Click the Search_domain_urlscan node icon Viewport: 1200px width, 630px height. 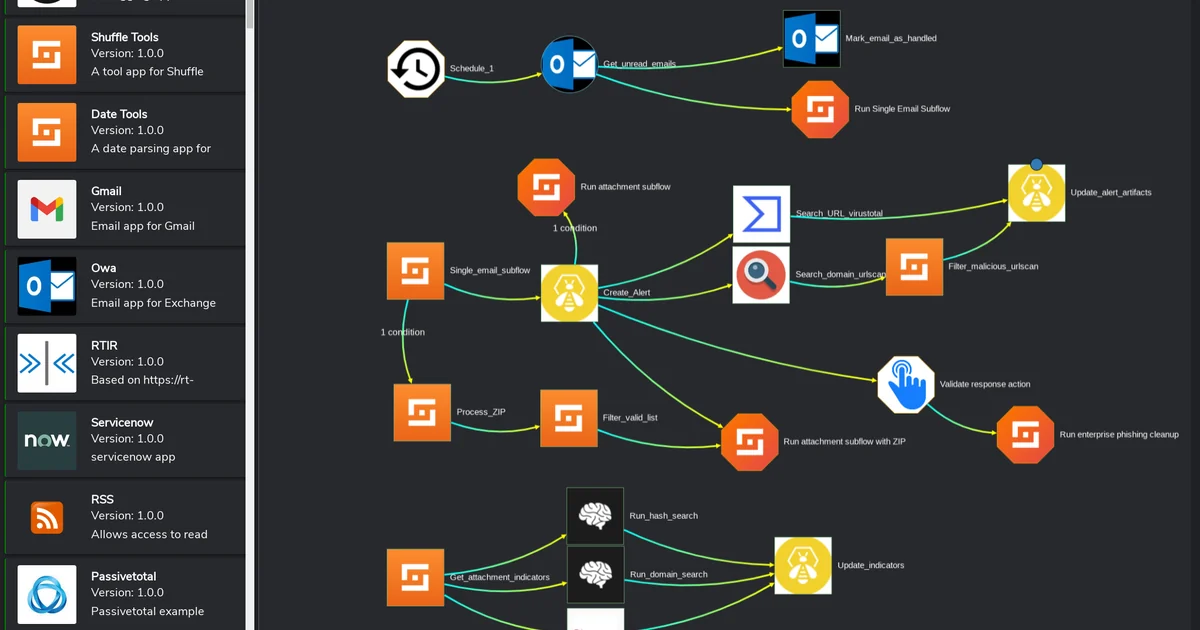tap(761, 275)
